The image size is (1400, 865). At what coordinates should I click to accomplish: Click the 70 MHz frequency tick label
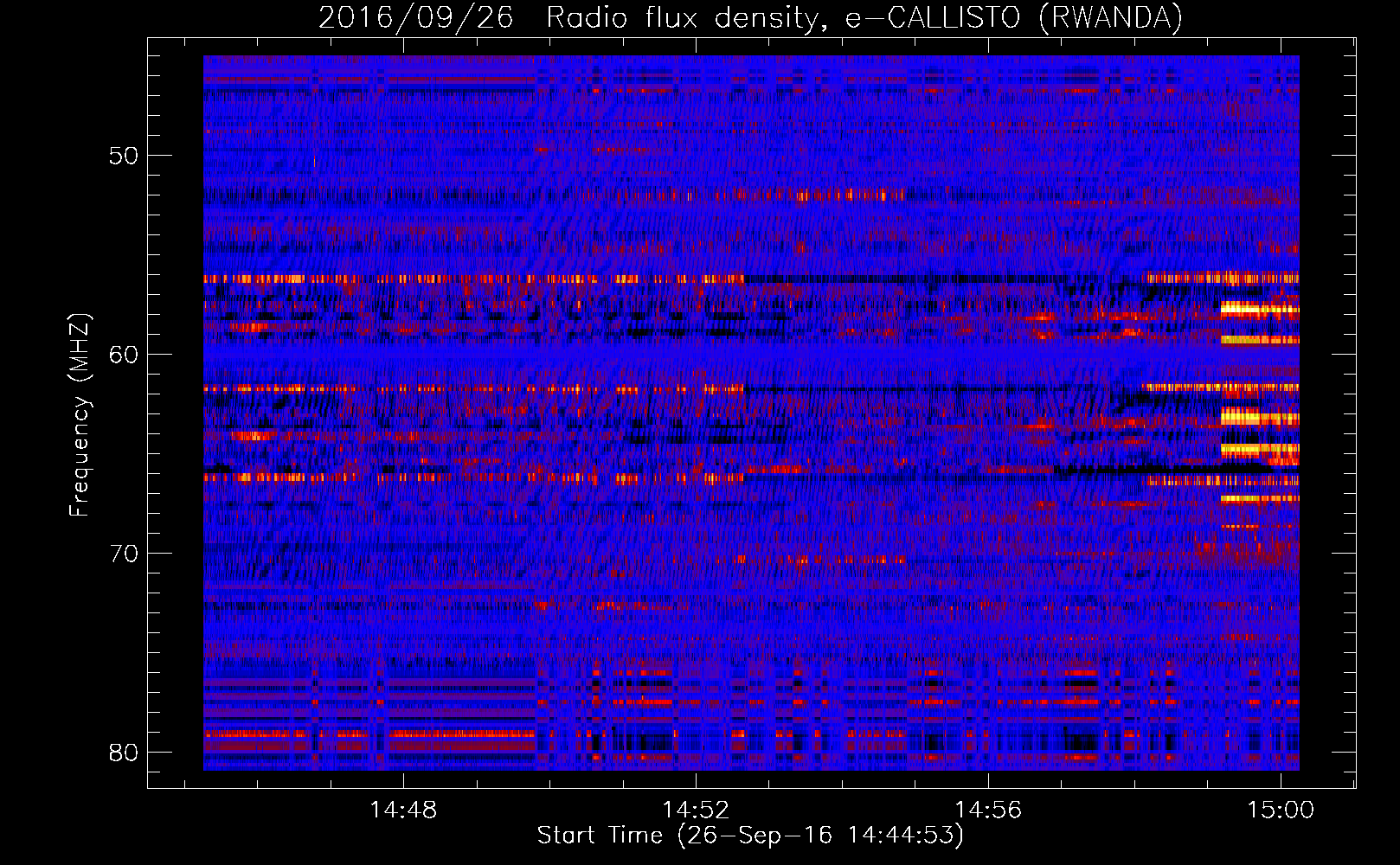pyautogui.click(x=124, y=553)
